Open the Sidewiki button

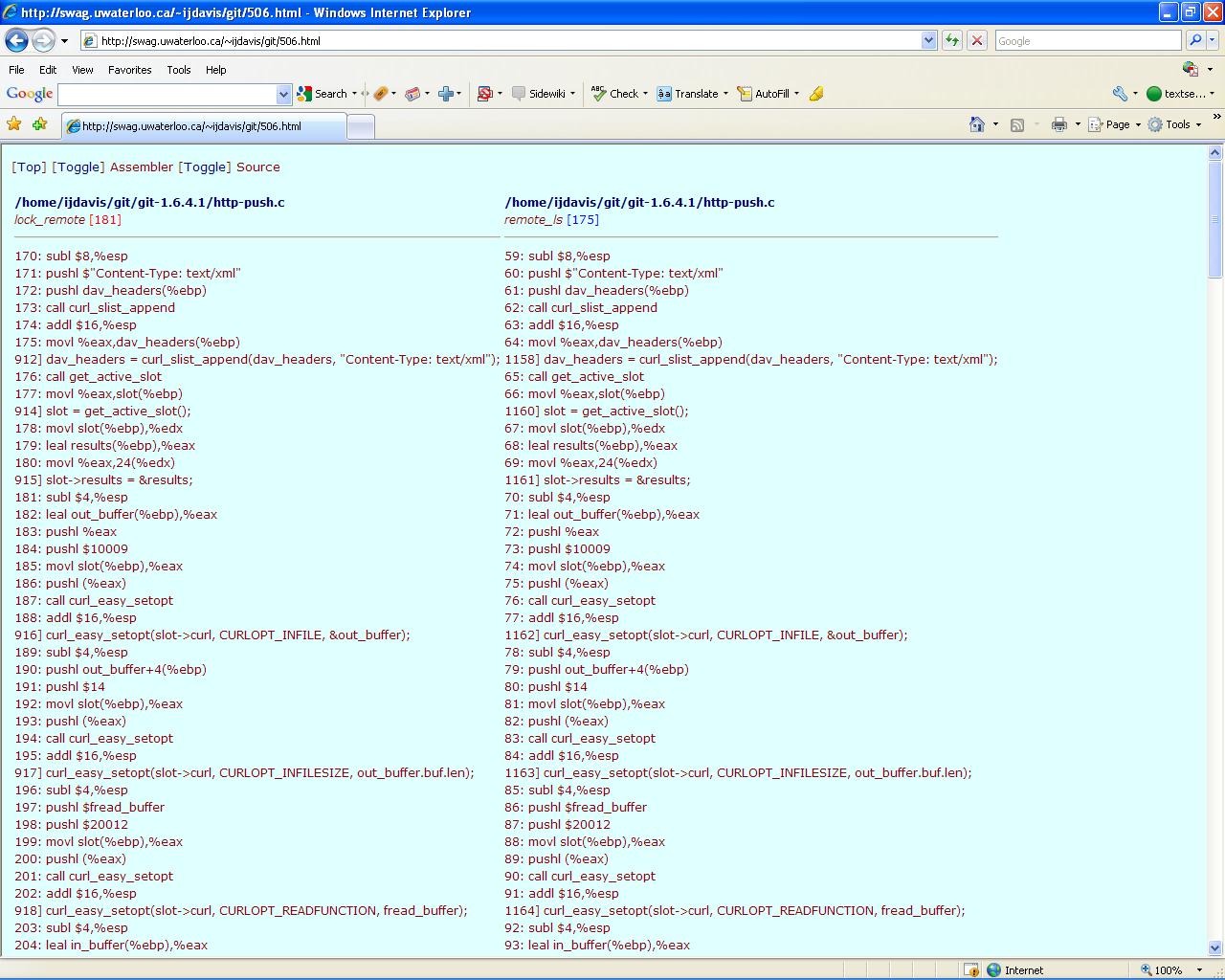coord(539,94)
